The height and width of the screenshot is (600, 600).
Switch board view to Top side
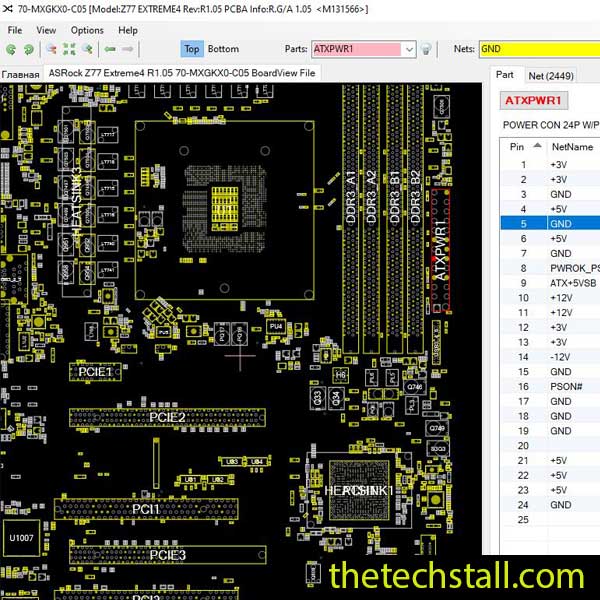tap(192, 49)
